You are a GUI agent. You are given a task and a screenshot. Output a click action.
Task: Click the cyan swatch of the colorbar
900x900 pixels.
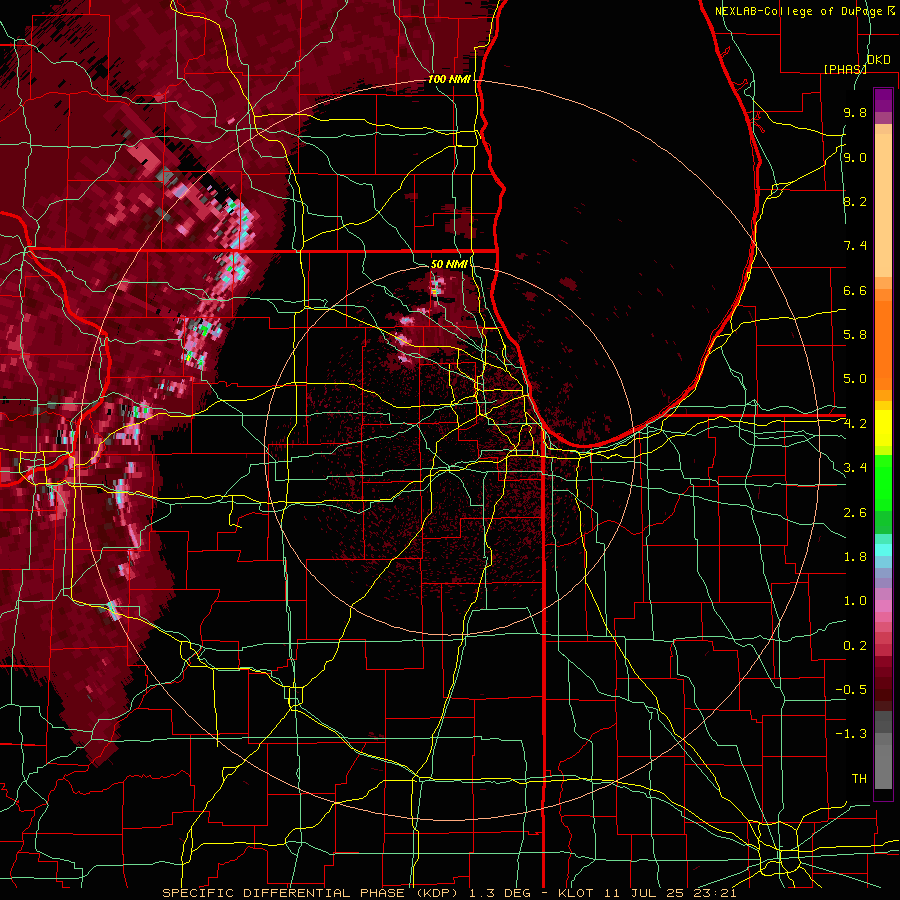(883, 550)
